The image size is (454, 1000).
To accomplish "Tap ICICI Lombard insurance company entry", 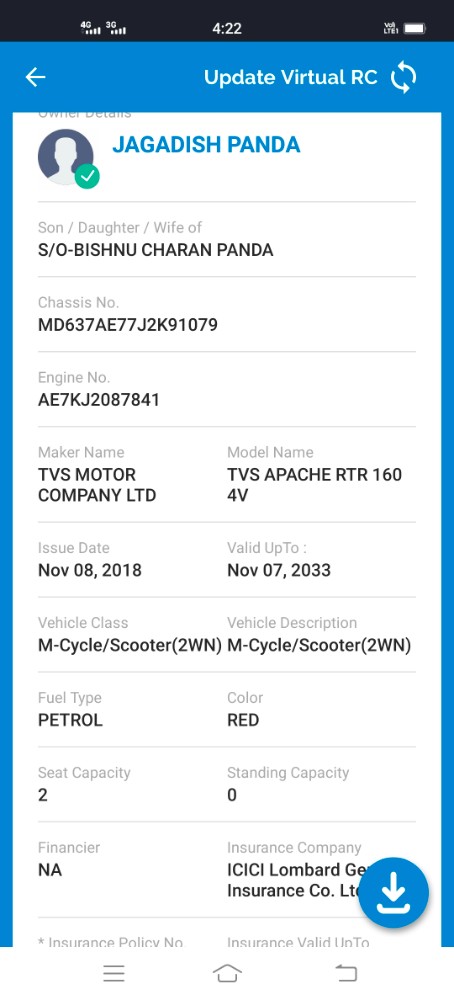I will point(295,880).
